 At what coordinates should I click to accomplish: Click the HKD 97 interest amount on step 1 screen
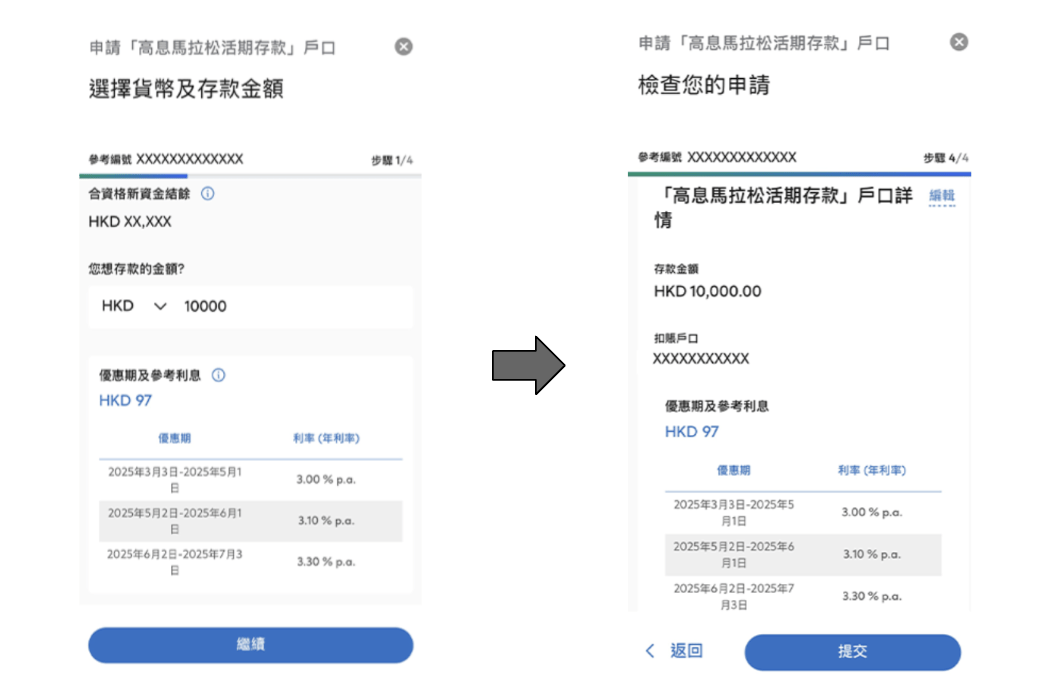click(125, 400)
